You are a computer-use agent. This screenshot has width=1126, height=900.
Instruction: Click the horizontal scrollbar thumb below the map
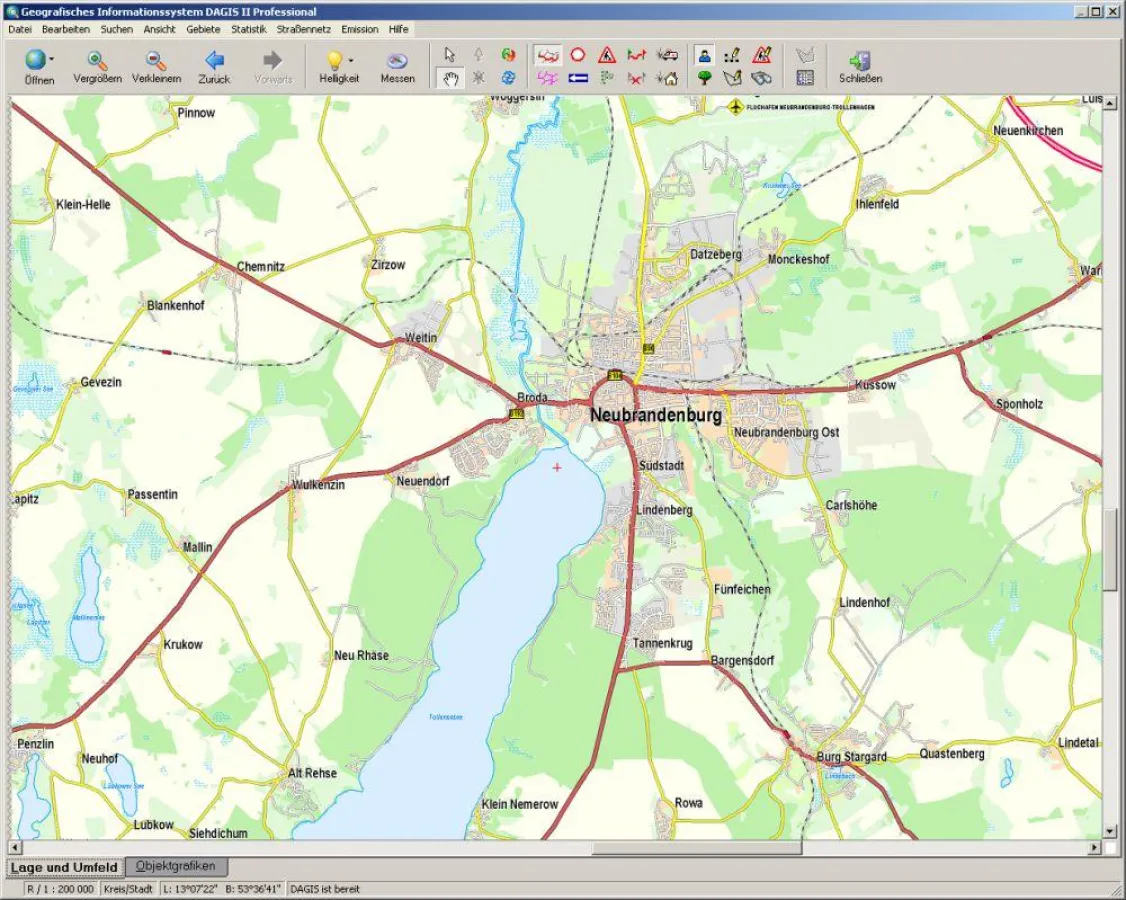pyautogui.click(x=696, y=848)
